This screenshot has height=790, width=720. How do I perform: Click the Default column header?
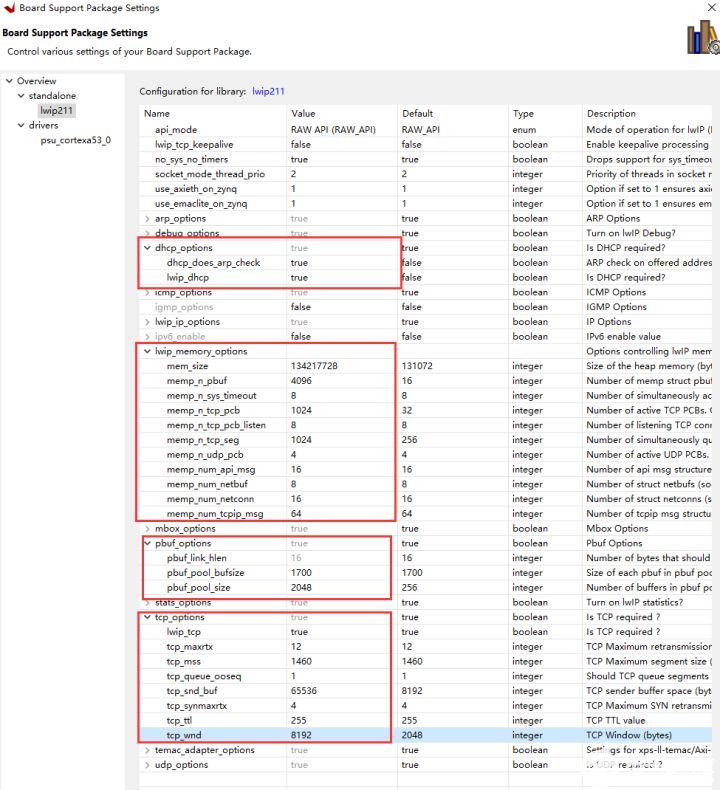click(x=452, y=113)
